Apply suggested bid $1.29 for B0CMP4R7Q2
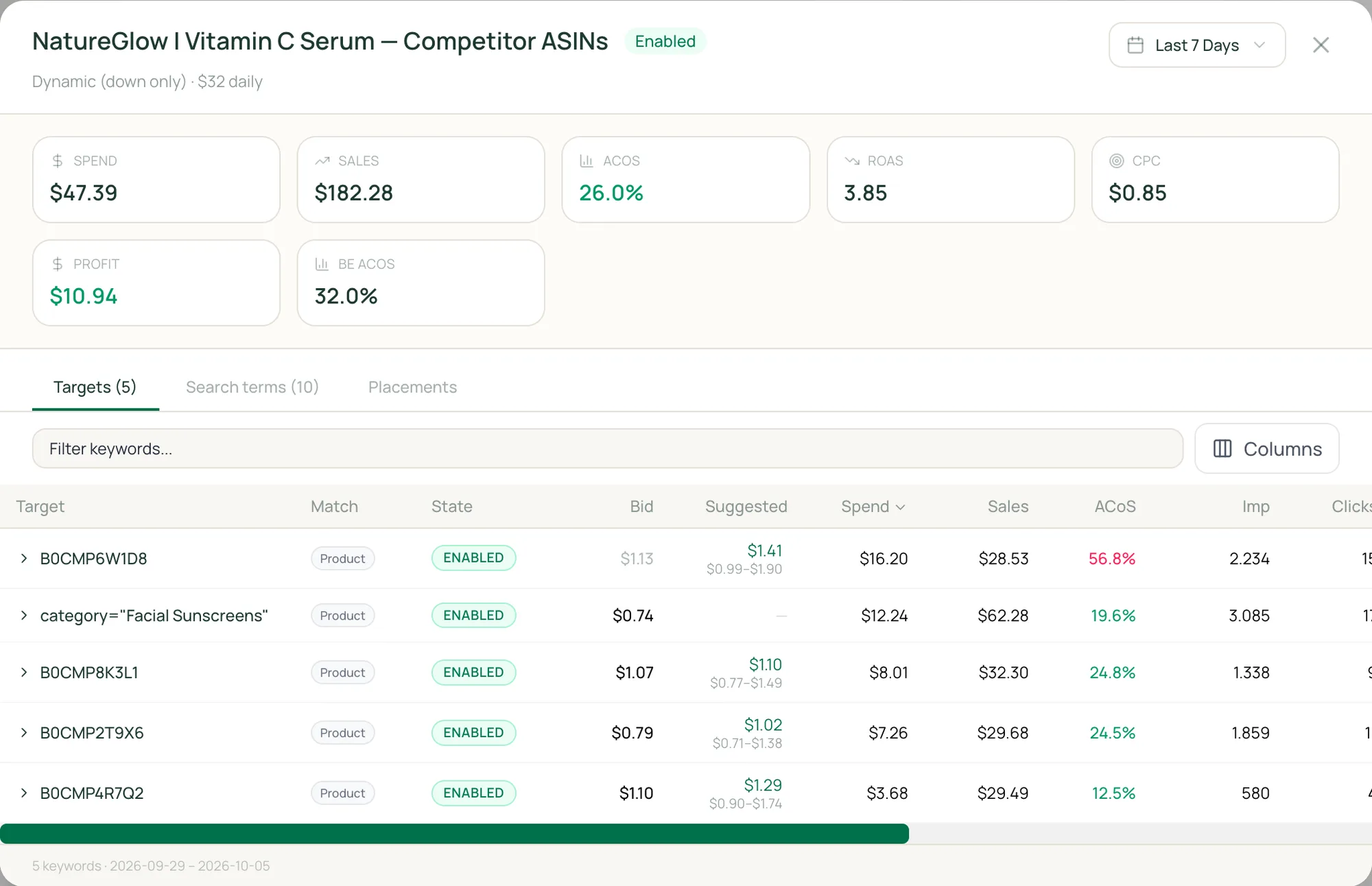The image size is (1372, 886). (763, 785)
